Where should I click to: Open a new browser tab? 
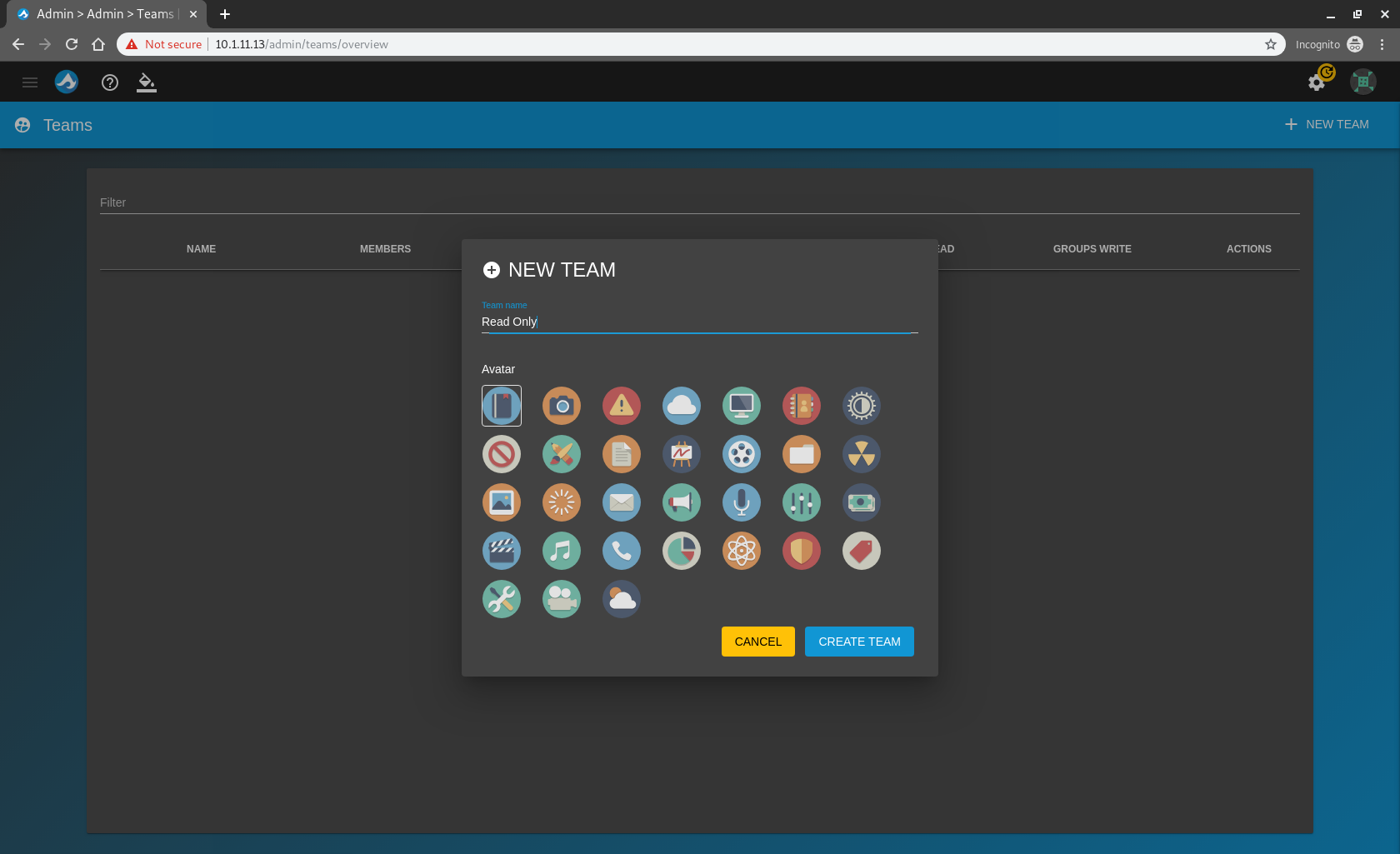225,14
